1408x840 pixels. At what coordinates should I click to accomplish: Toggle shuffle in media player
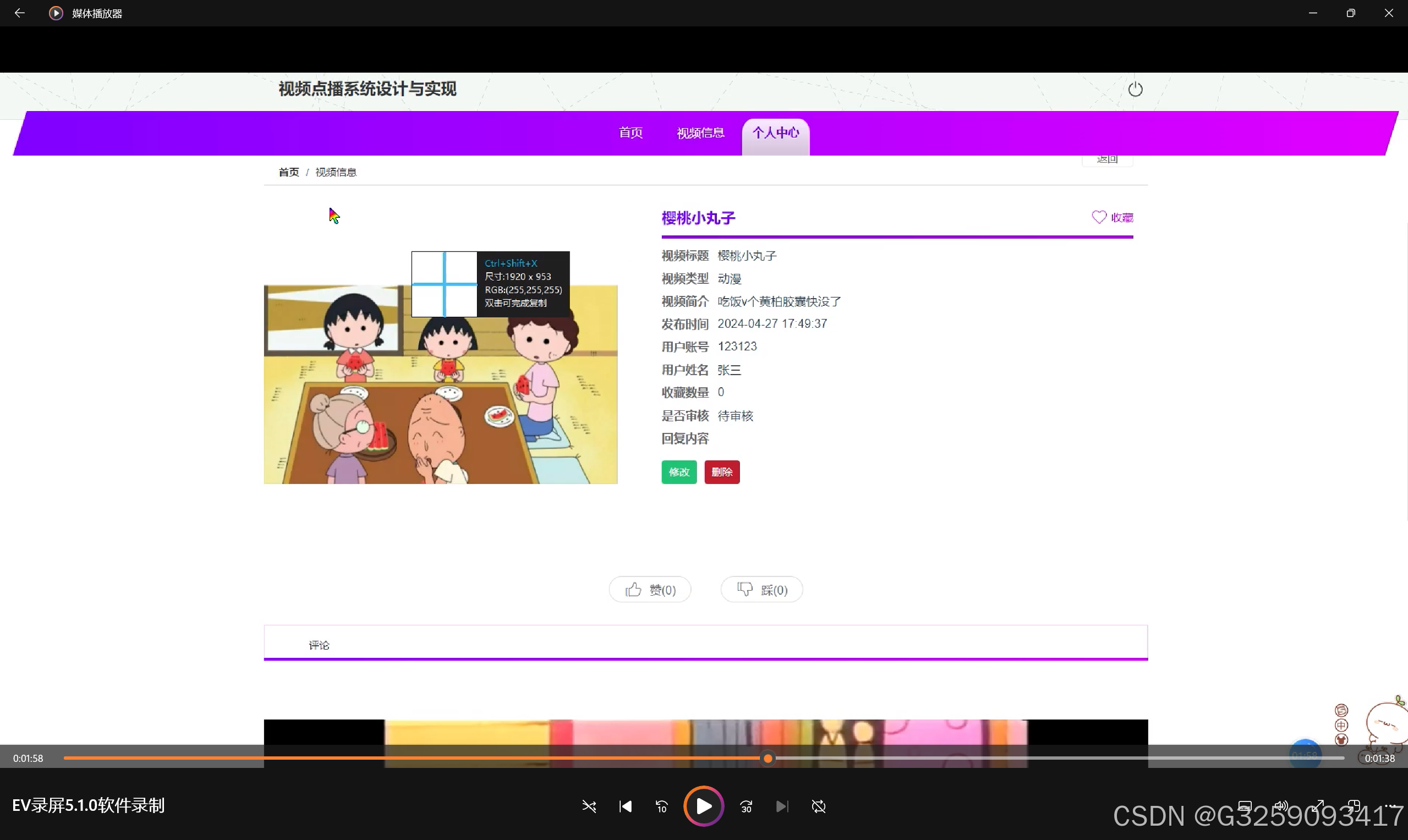(x=589, y=806)
